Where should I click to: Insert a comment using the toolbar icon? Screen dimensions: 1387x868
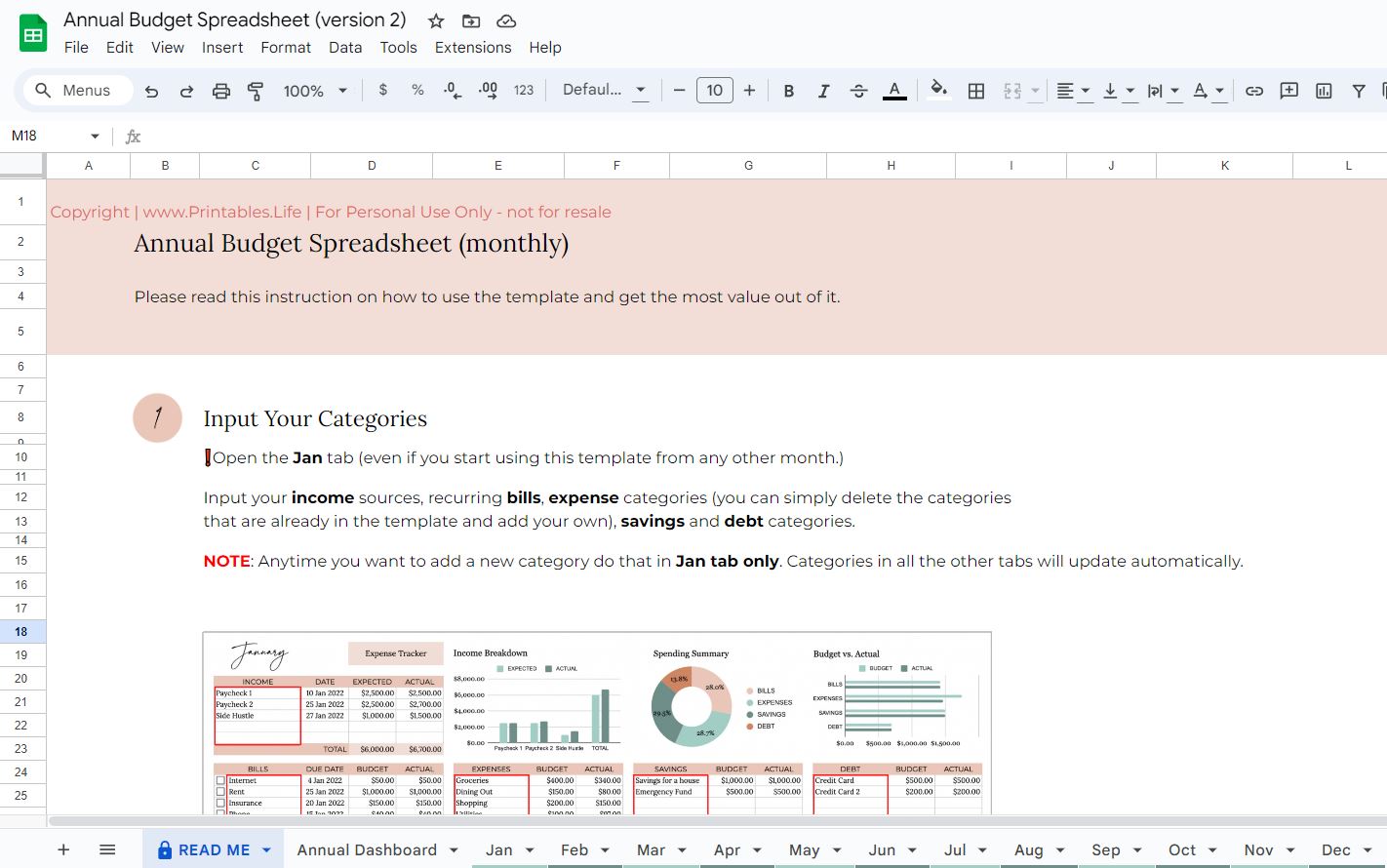(1288, 90)
